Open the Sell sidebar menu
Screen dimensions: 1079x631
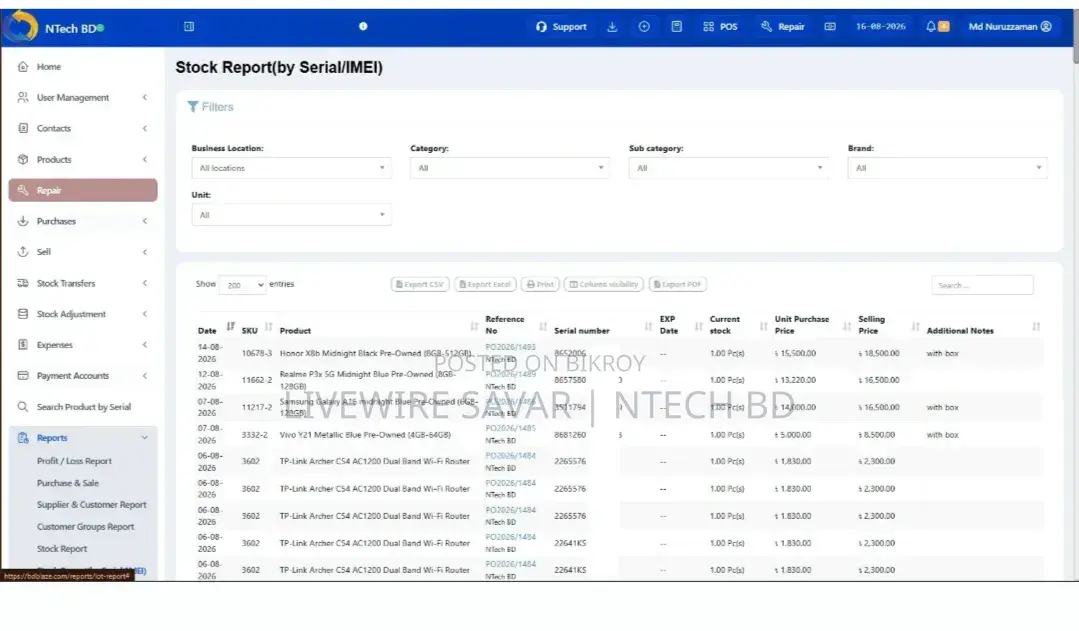[83, 252]
